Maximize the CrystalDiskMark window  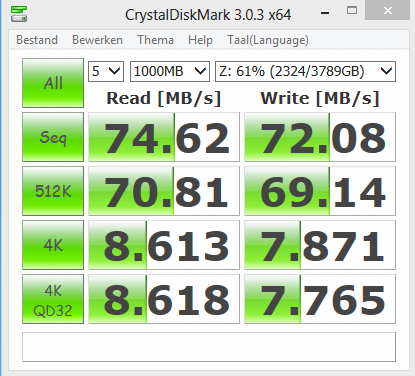pos(352,11)
